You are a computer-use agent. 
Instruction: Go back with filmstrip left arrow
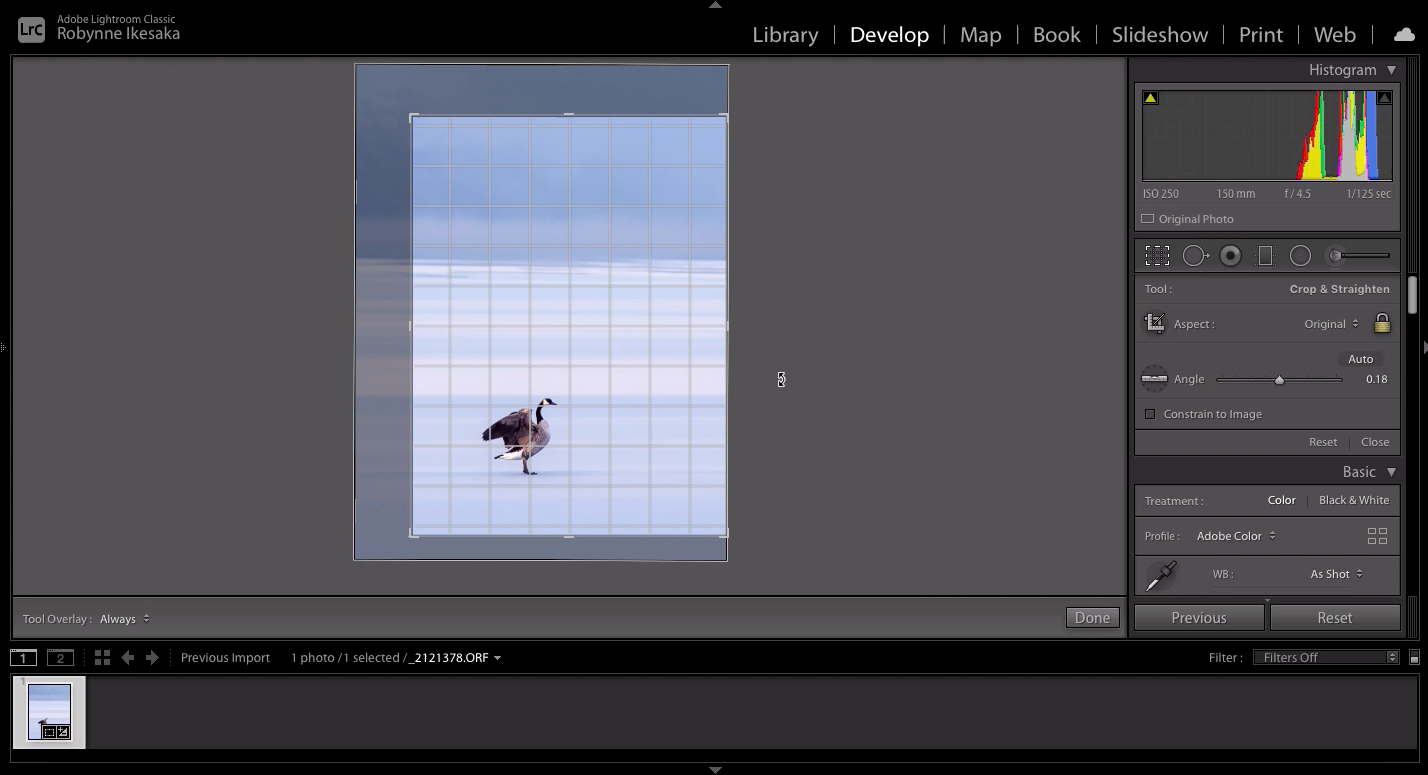coord(127,657)
